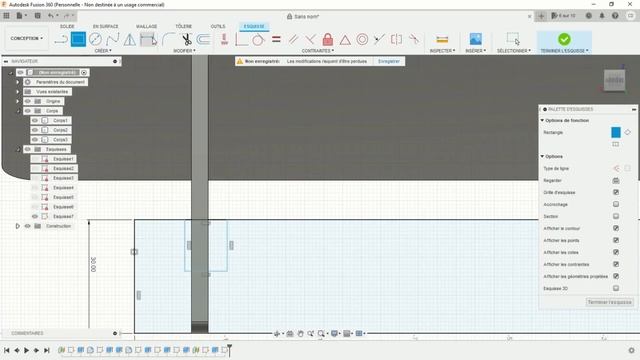Click the Regarder look-at icon in palette

point(616,180)
